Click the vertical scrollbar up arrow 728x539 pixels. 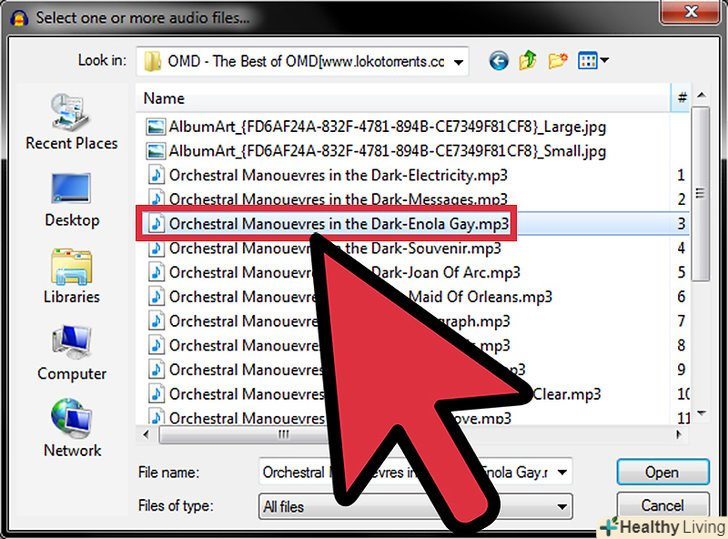click(701, 96)
